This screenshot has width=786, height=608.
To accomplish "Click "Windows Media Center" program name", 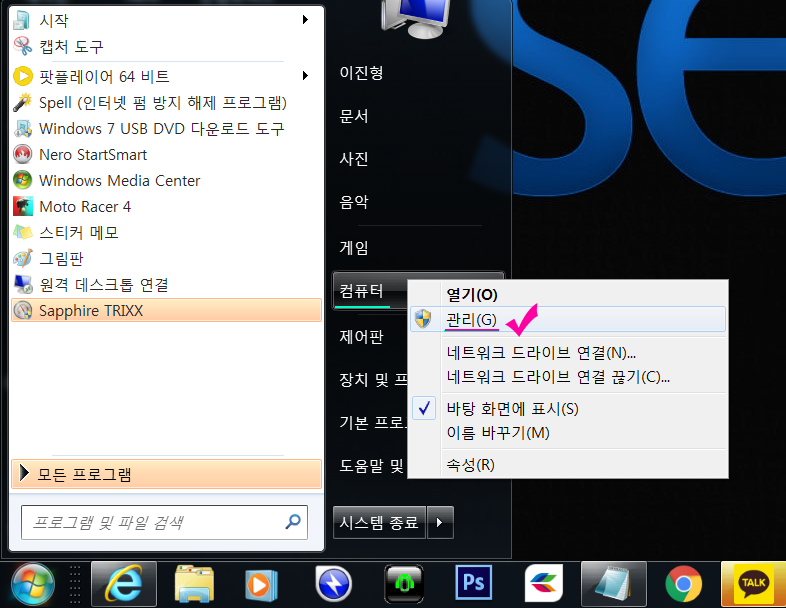I will (x=120, y=180).
